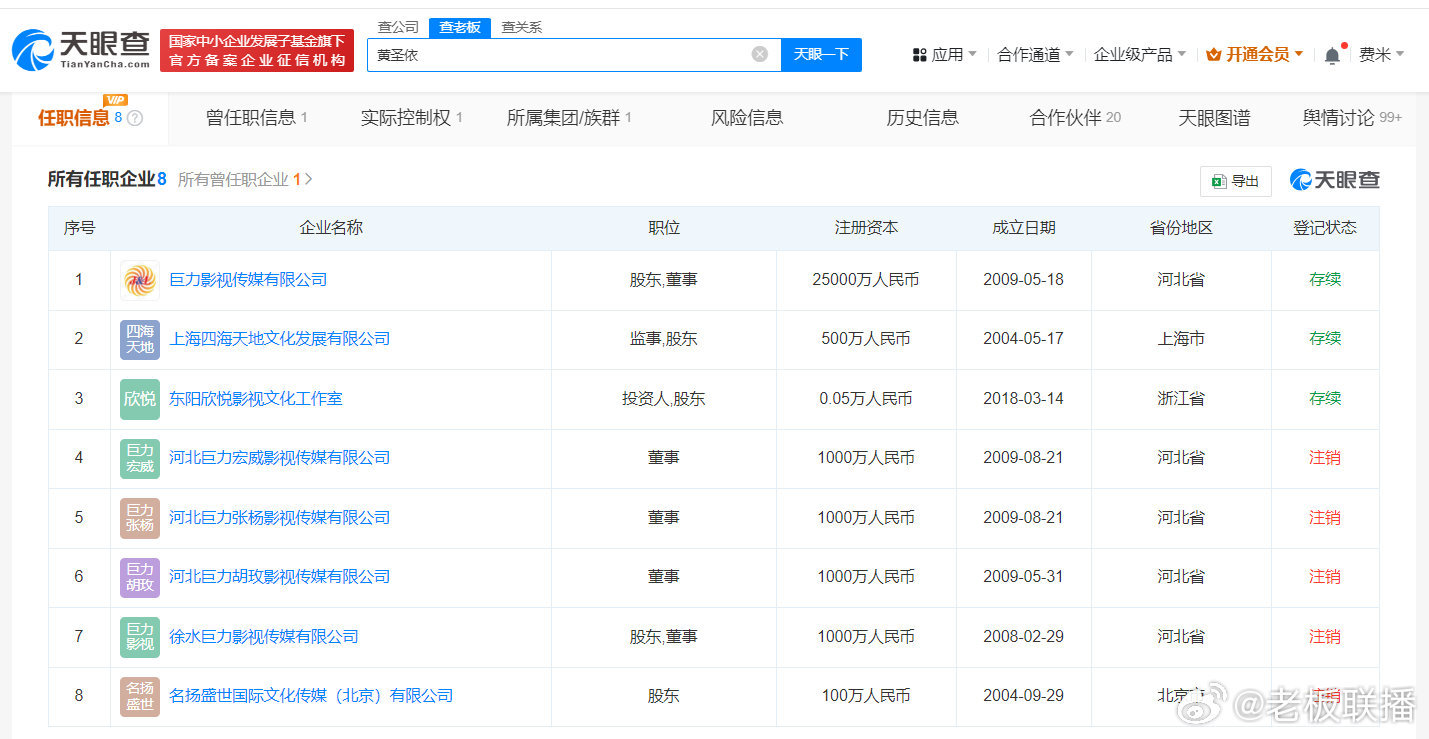The height and width of the screenshot is (739, 1429).
Task: Click the 天眼一下 search button
Action: tap(821, 55)
